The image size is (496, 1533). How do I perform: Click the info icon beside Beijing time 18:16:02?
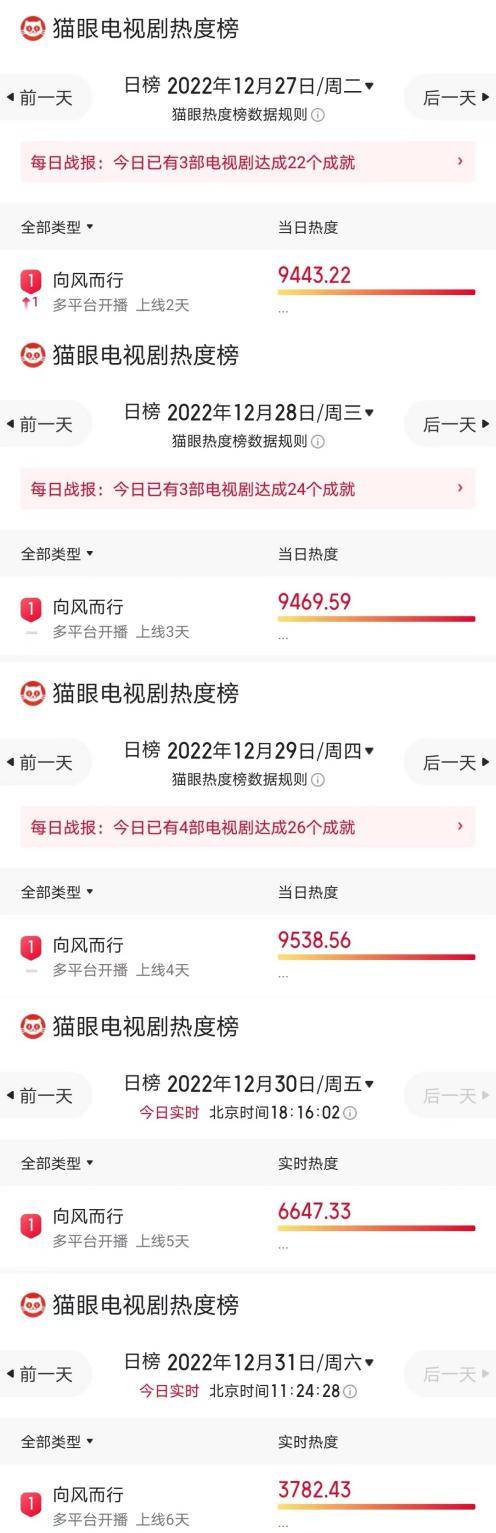(x=350, y=1113)
